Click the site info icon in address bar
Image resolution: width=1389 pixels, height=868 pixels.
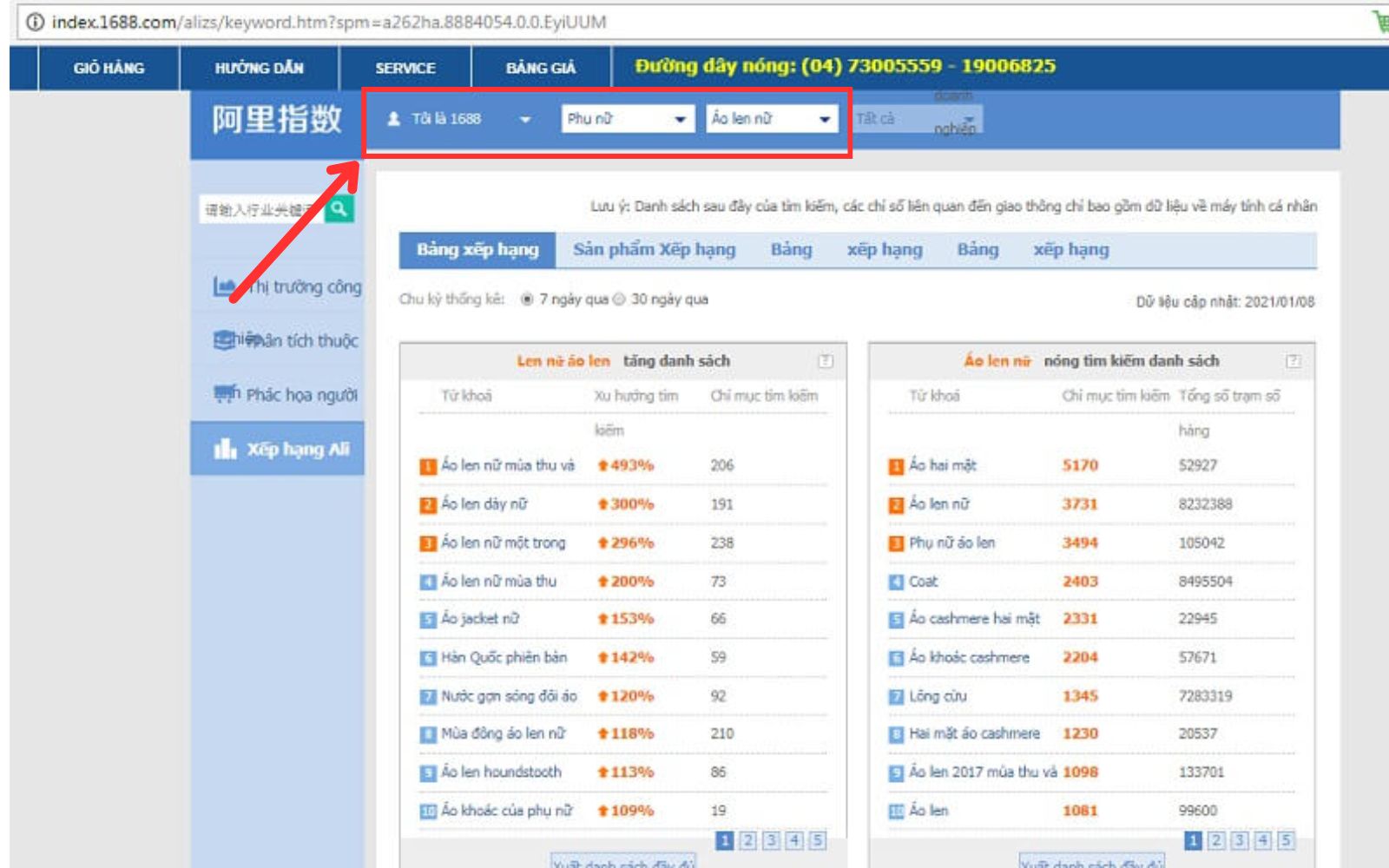[x=34, y=22]
